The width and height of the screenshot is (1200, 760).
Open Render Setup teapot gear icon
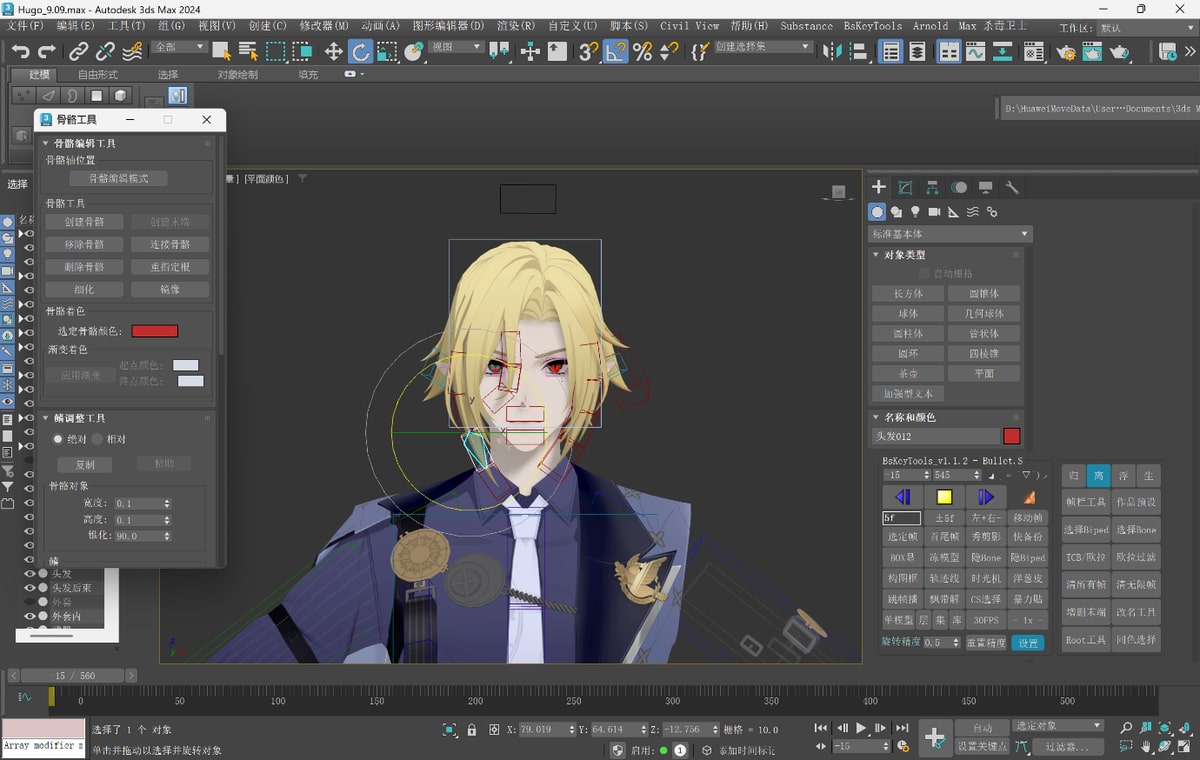coord(1066,51)
